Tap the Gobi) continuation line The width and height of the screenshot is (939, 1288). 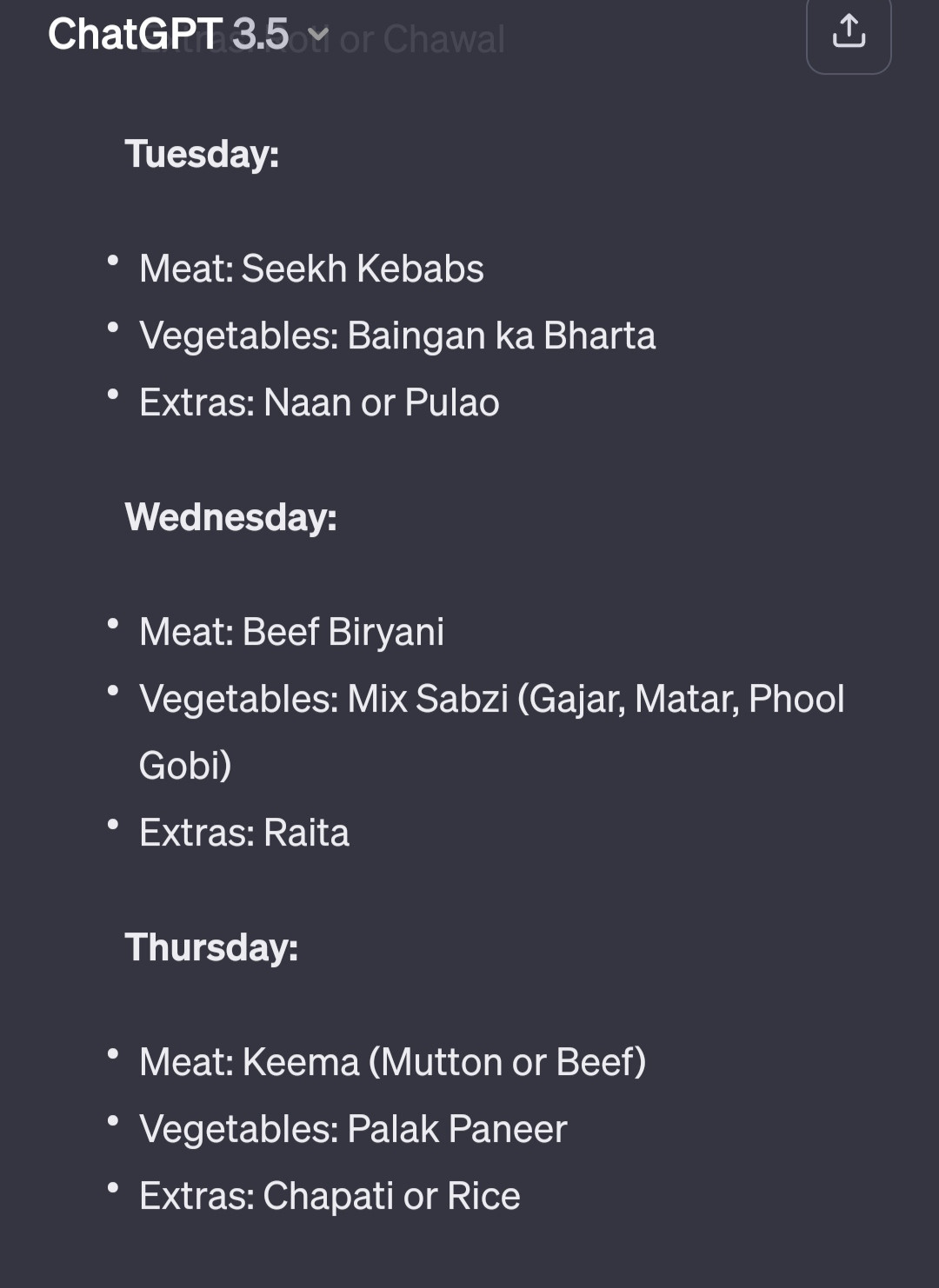click(185, 766)
